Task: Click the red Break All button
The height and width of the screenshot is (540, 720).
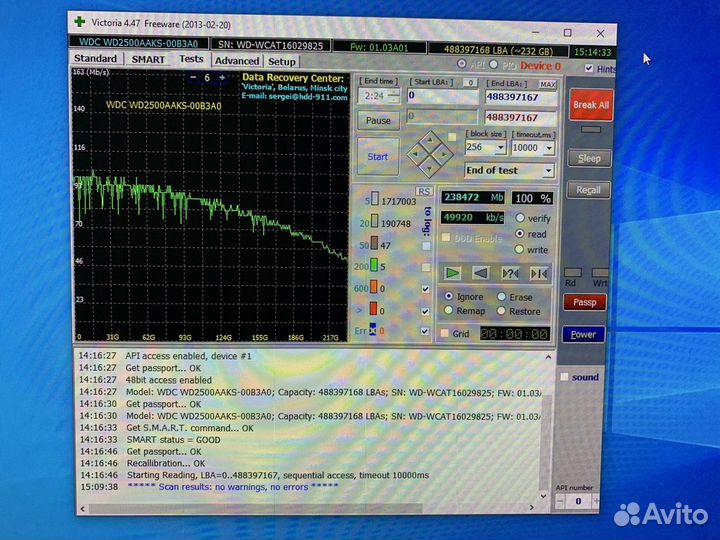Action: (590, 105)
